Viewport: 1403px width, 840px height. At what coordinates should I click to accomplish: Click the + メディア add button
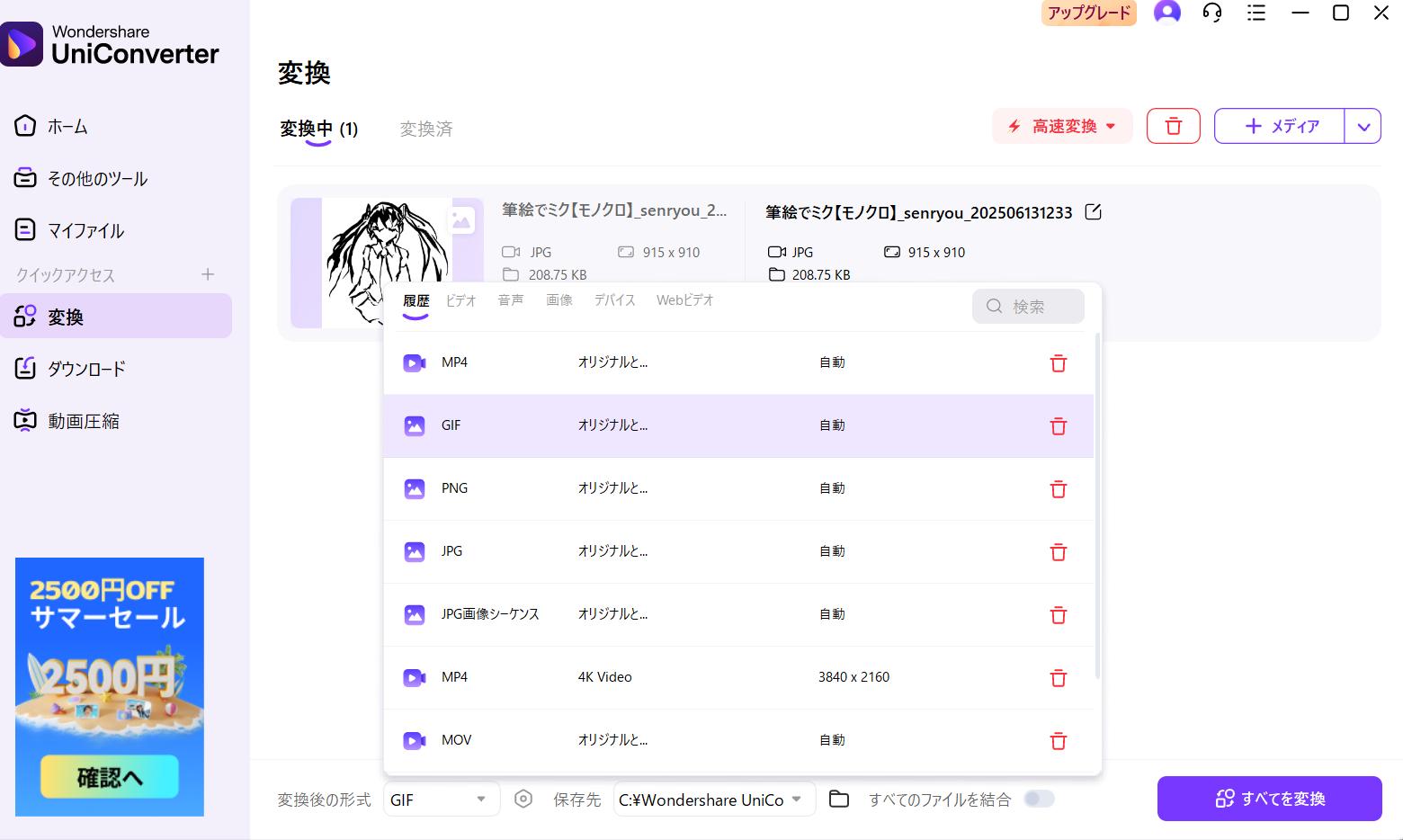click(1280, 126)
